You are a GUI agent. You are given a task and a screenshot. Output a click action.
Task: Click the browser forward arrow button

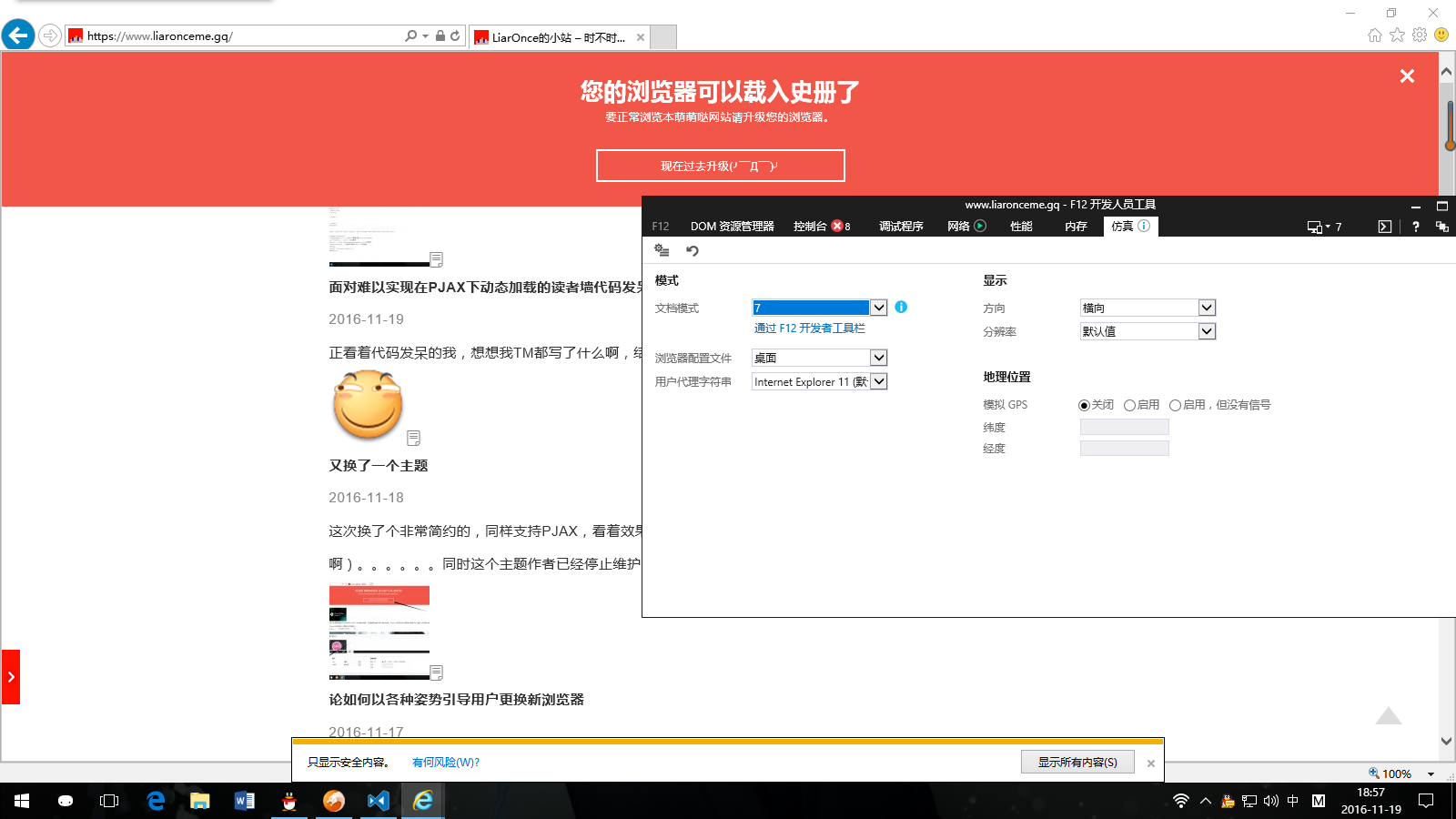(x=50, y=36)
